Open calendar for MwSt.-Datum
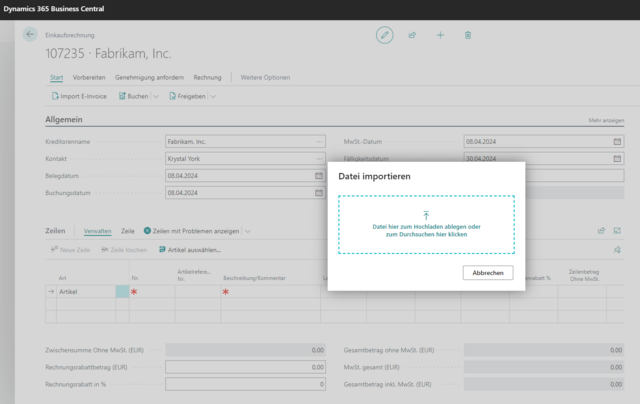The width and height of the screenshot is (640, 404). (617, 142)
